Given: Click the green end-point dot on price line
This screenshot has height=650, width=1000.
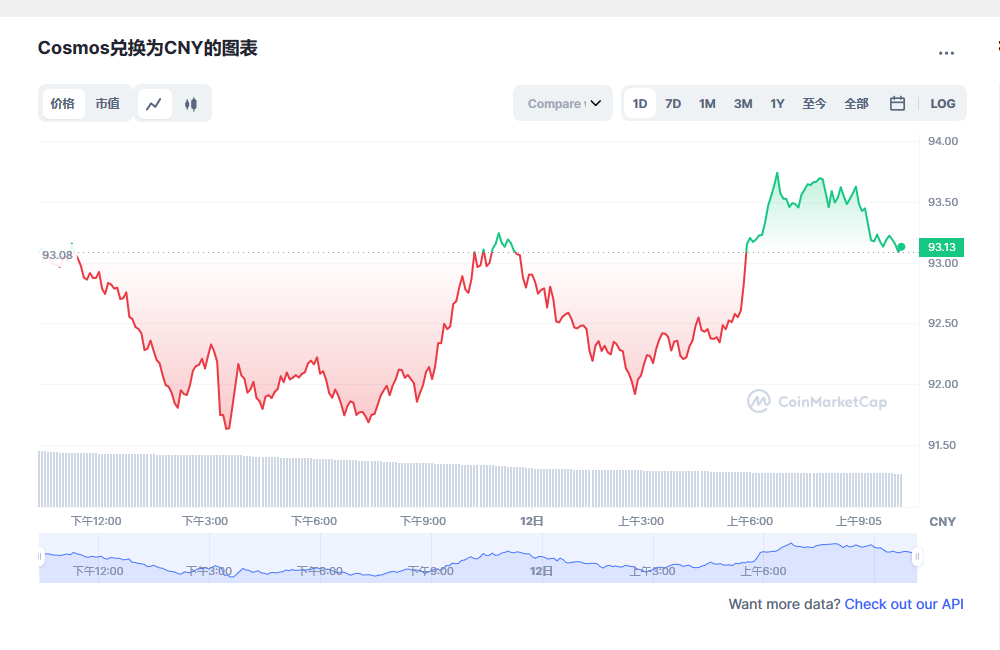Looking at the screenshot, I should click(x=901, y=247).
